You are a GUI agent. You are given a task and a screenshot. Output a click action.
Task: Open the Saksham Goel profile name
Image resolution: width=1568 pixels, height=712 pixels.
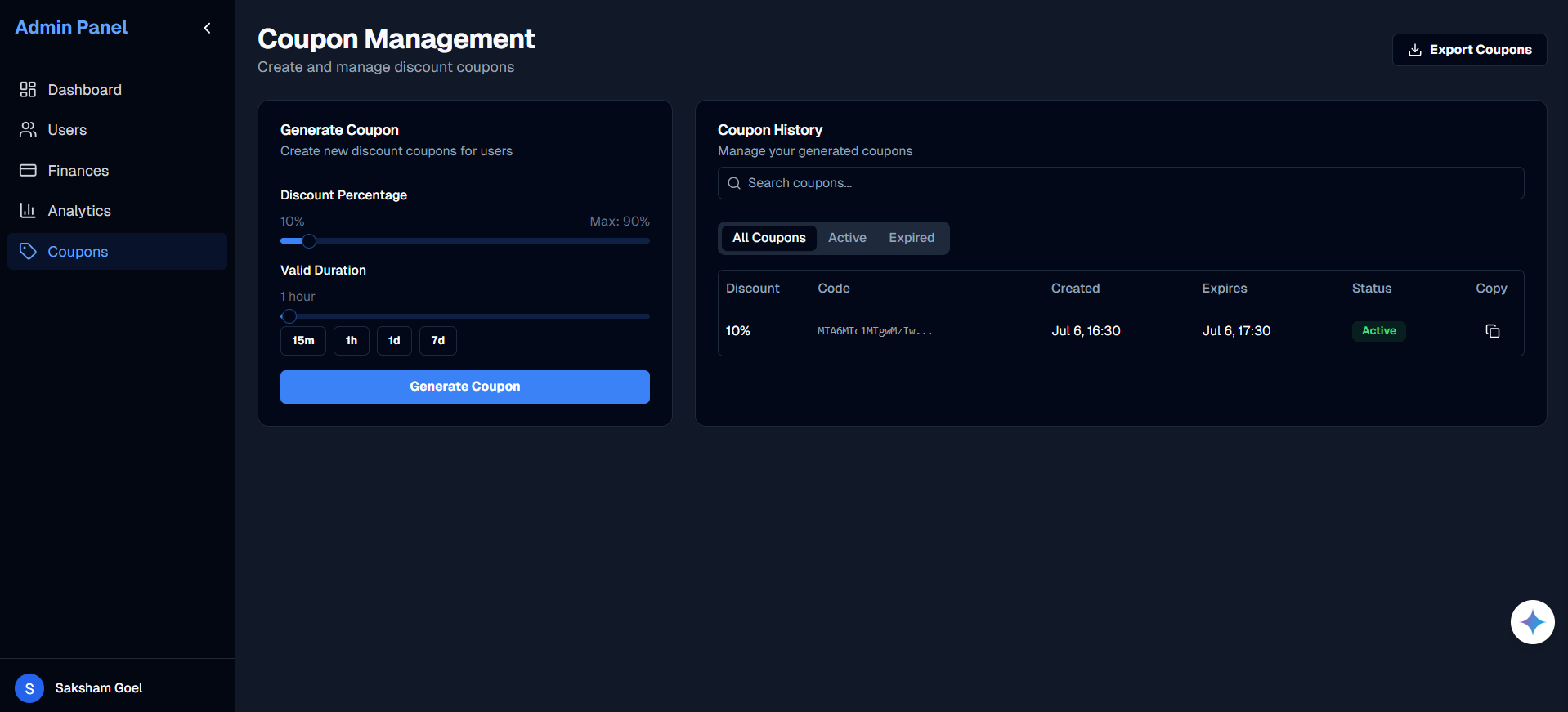[x=99, y=688]
